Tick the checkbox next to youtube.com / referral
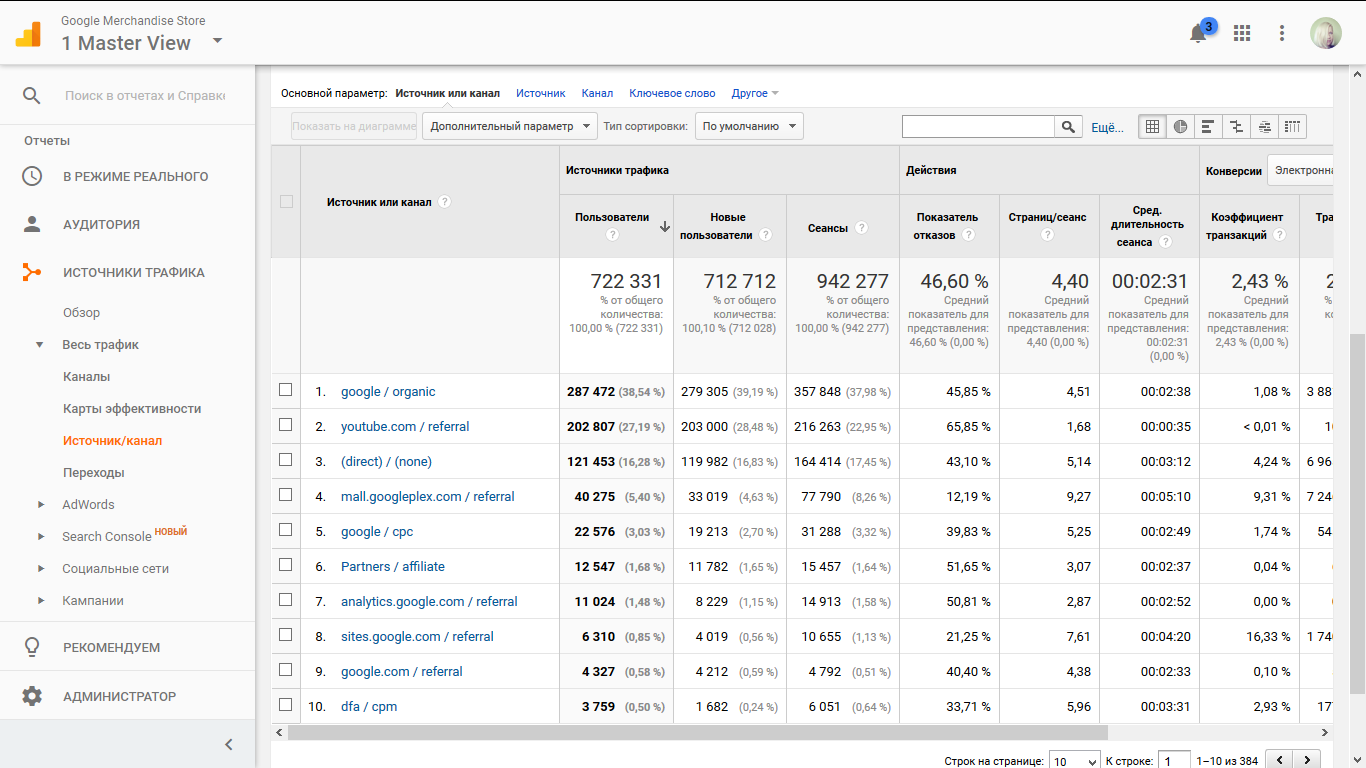This screenshot has height=768, width=1366. (x=286, y=426)
